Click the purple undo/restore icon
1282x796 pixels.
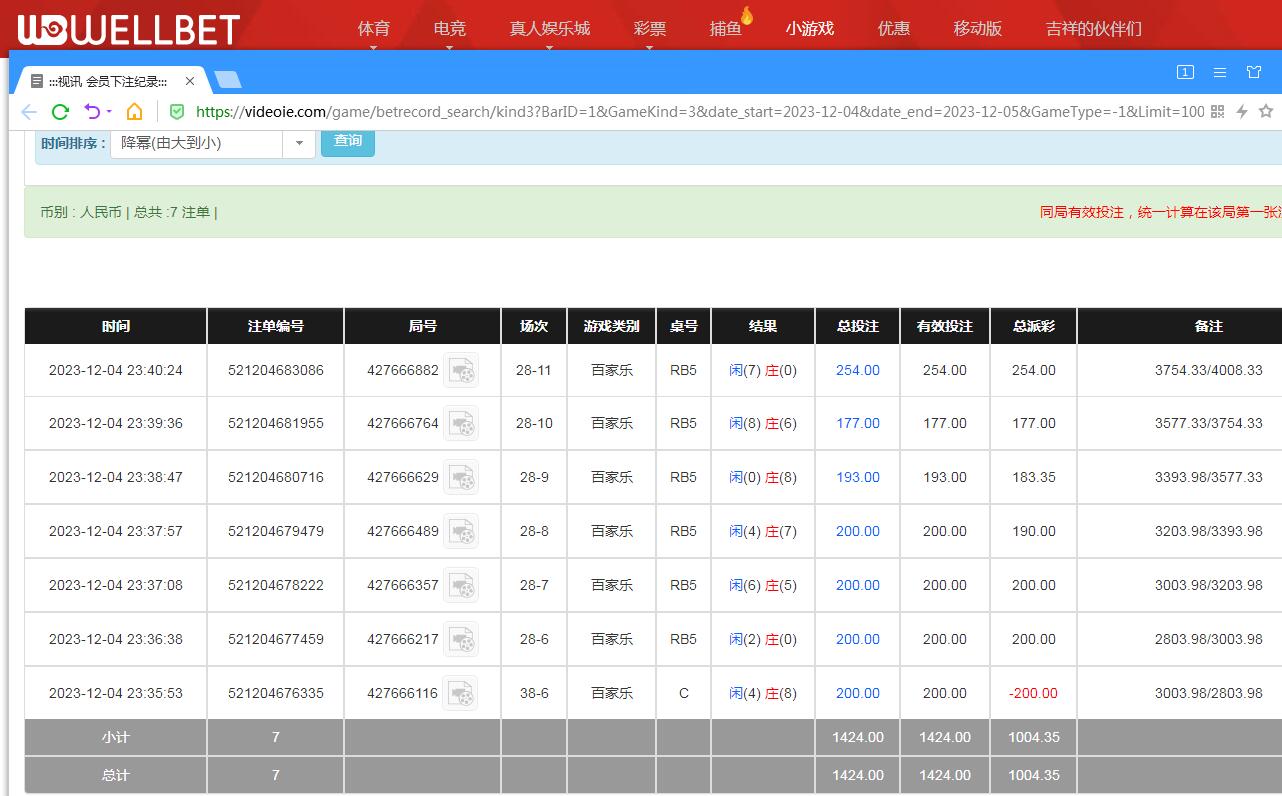click(93, 112)
